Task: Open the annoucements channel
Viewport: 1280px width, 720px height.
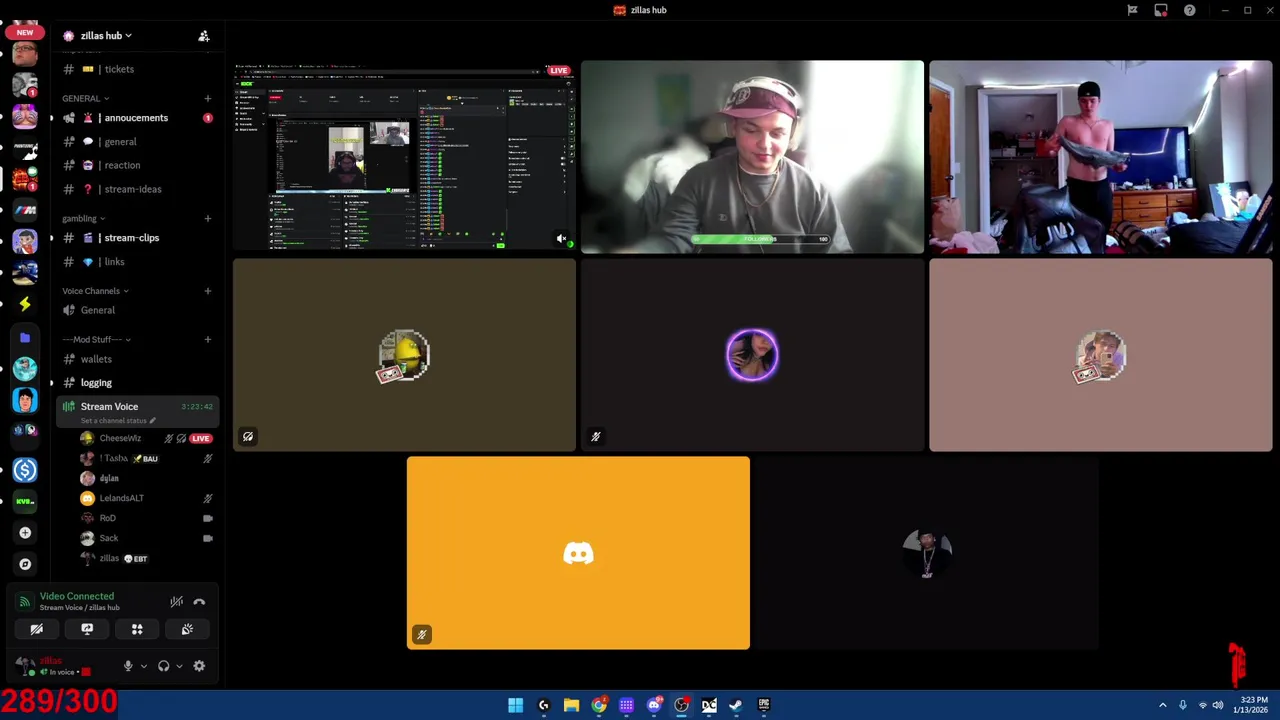Action: (138, 118)
